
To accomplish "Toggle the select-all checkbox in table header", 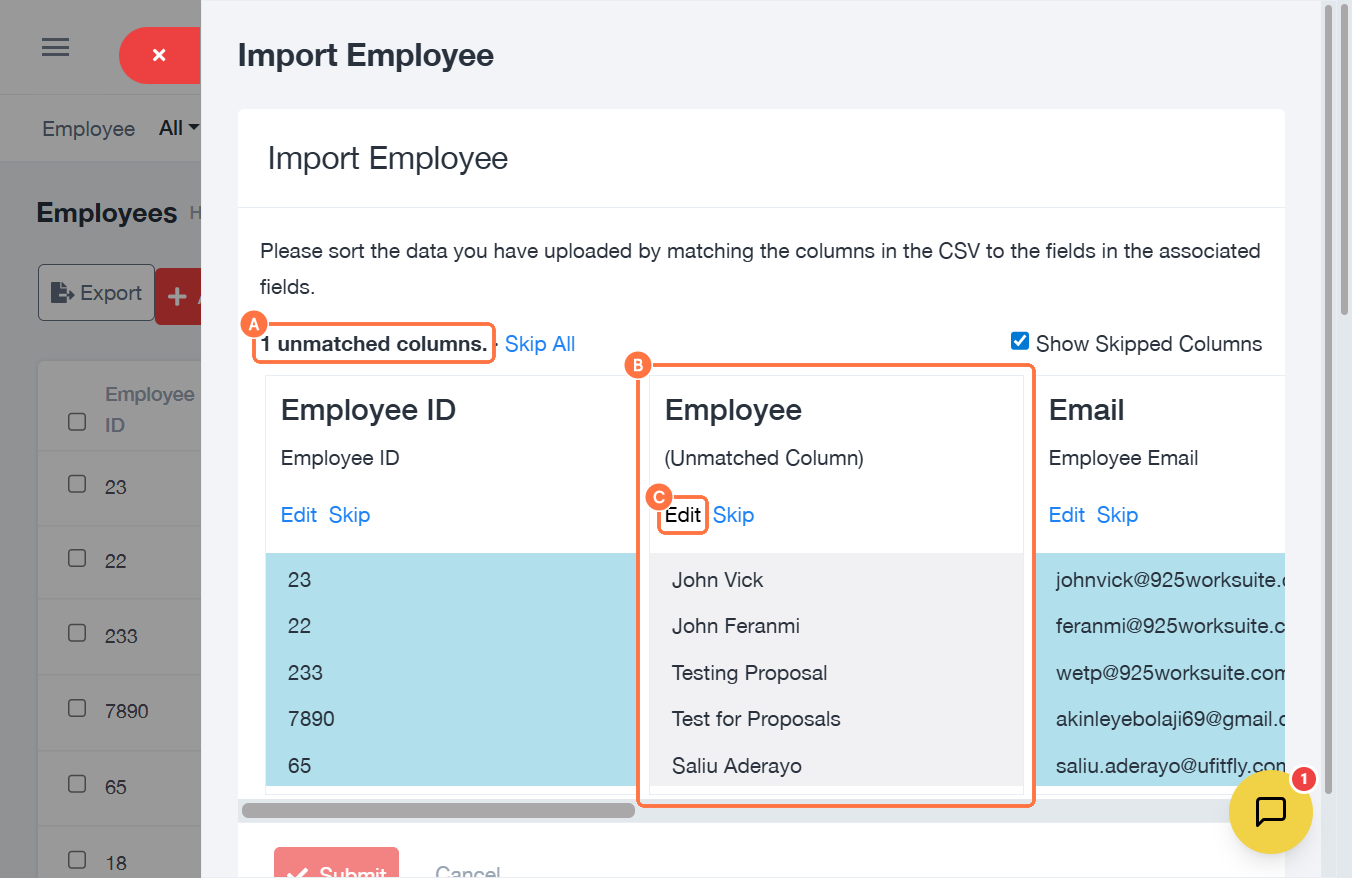I will (77, 422).
